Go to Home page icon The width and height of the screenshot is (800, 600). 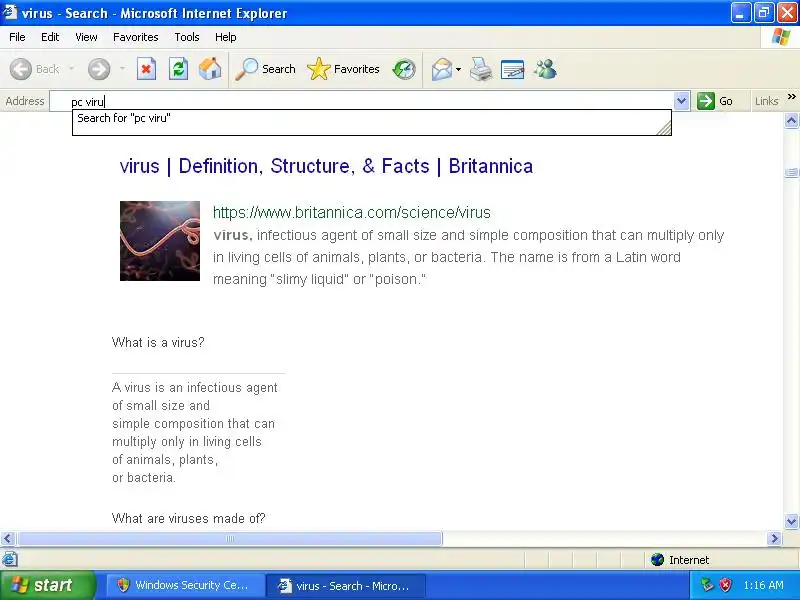click(x=210, y=69)
